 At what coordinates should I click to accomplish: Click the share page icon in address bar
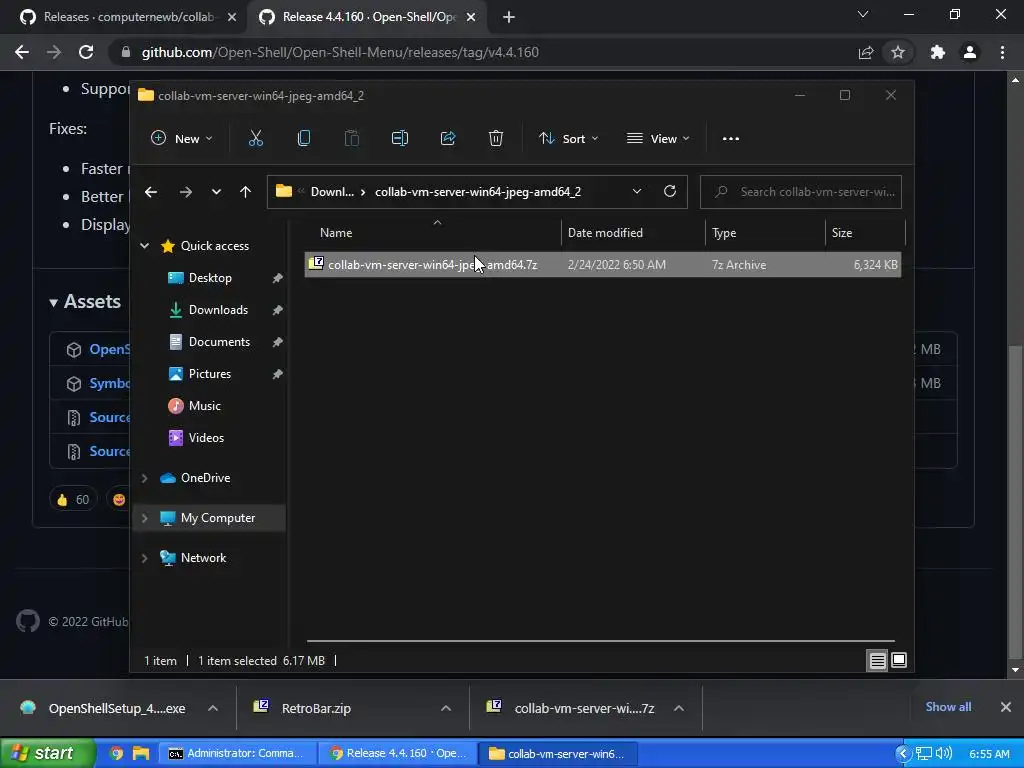(866, 52)
